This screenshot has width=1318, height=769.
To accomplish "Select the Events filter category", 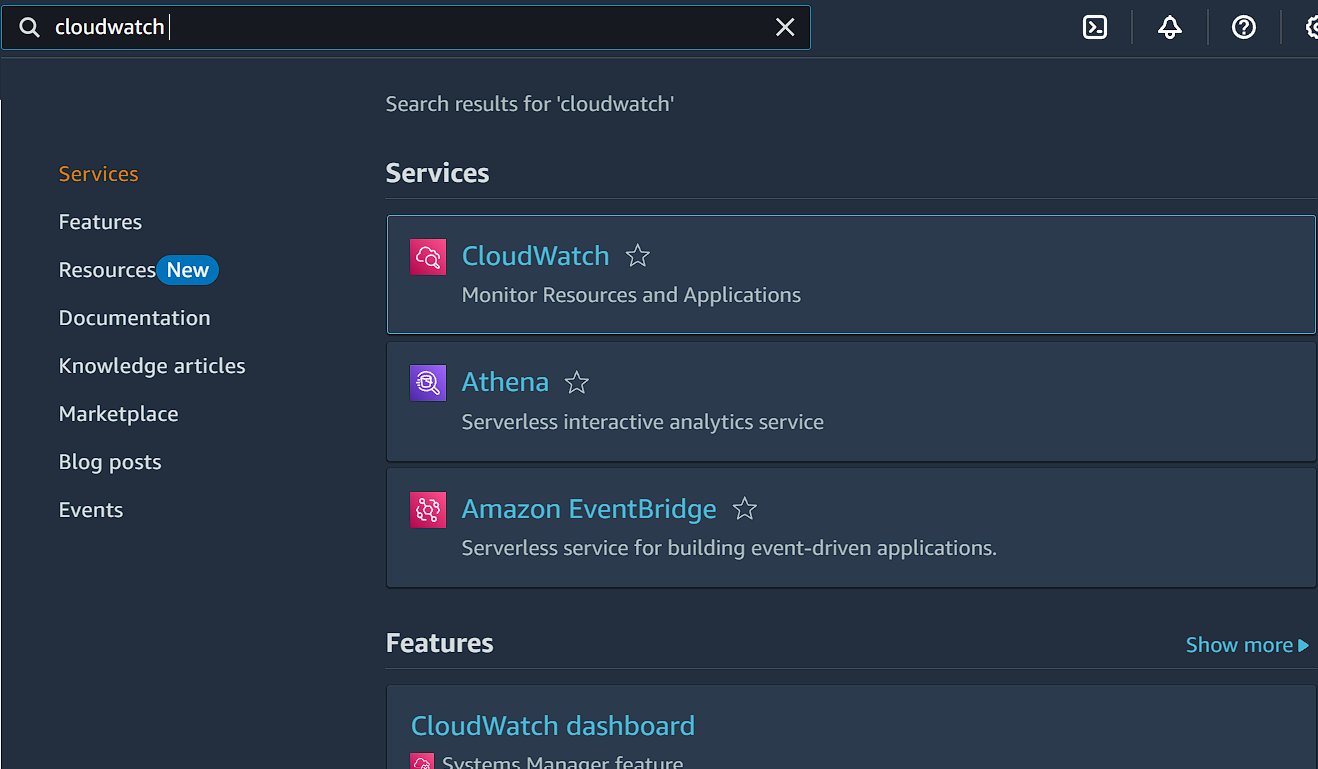I will point(91,510).
